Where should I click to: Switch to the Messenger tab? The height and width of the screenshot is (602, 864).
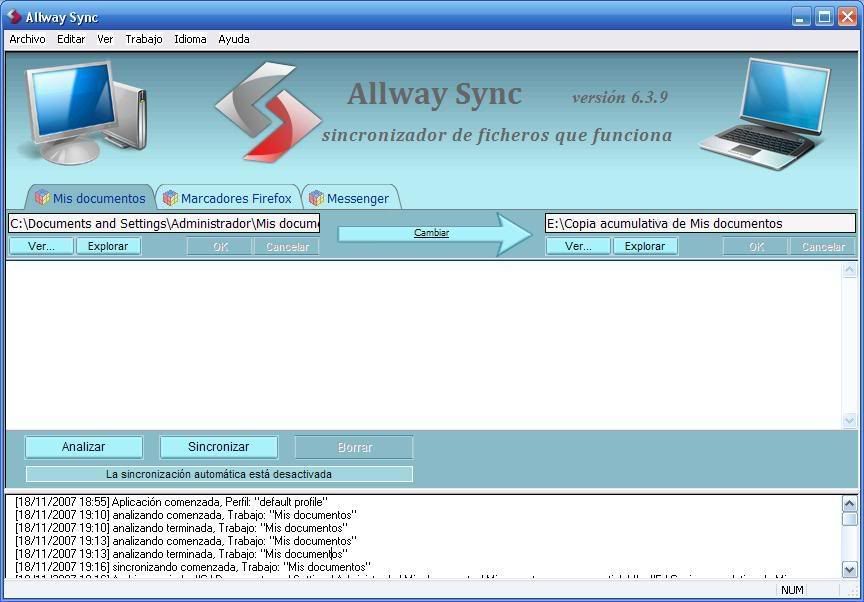351,198
